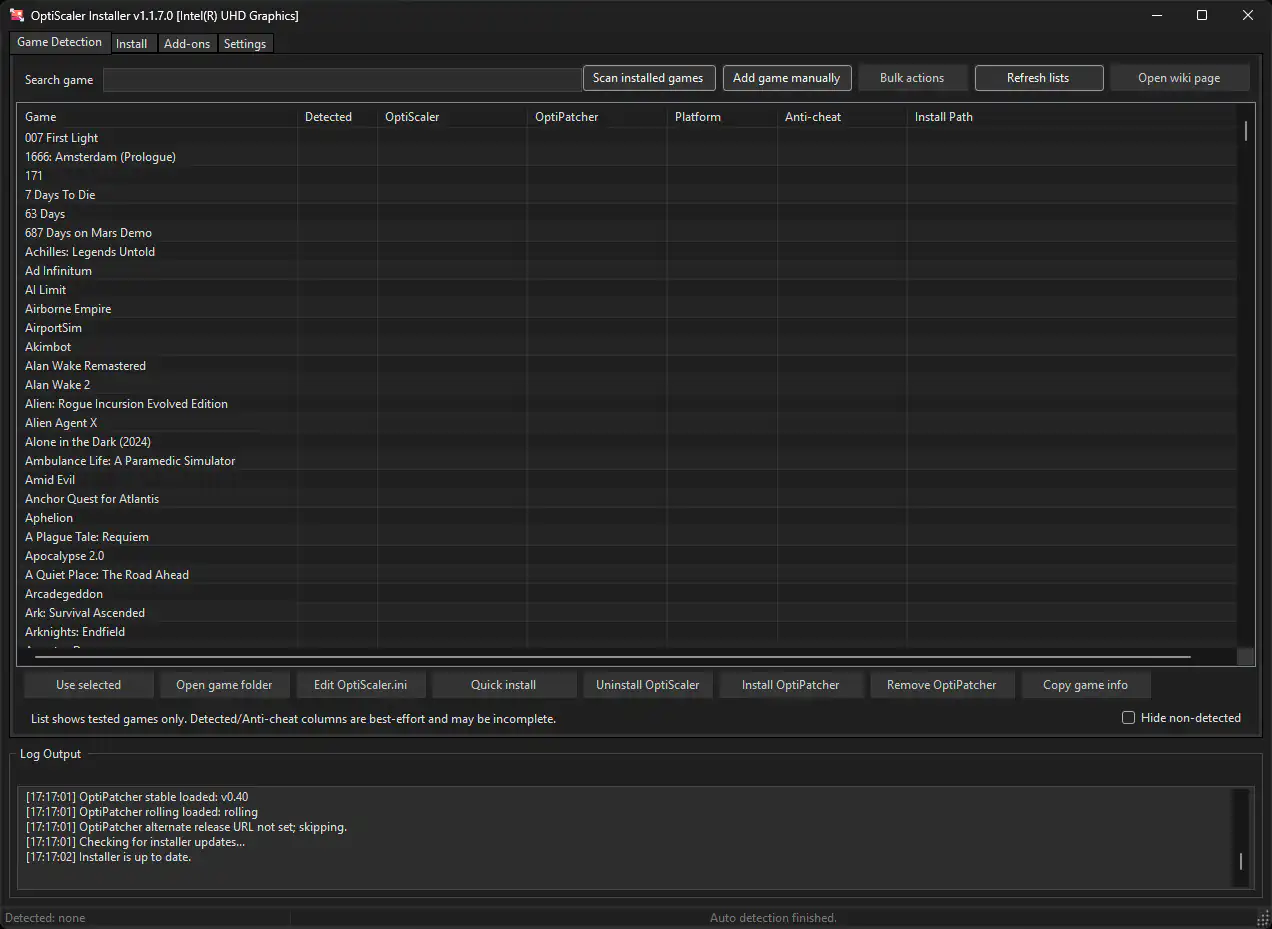
Task: Click Scan installed games button
Action: (x=648, y=78)
